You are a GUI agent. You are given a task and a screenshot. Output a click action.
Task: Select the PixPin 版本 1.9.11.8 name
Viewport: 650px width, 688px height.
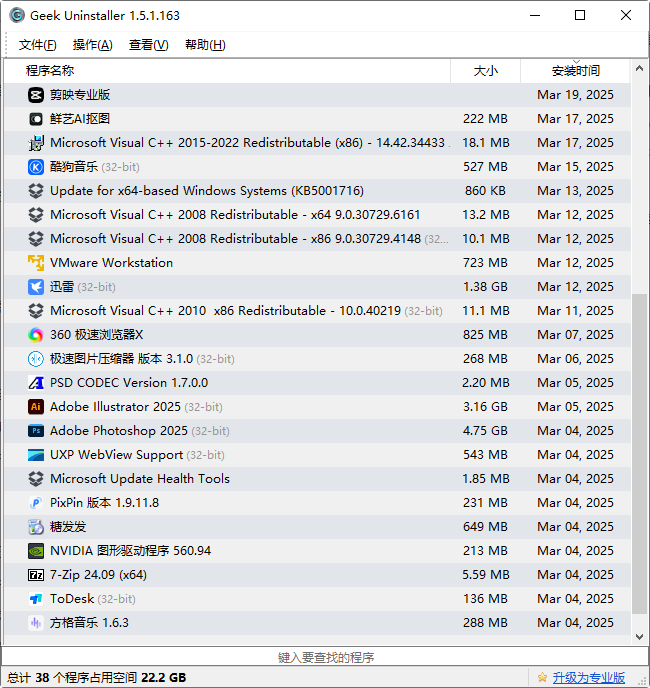104,503
